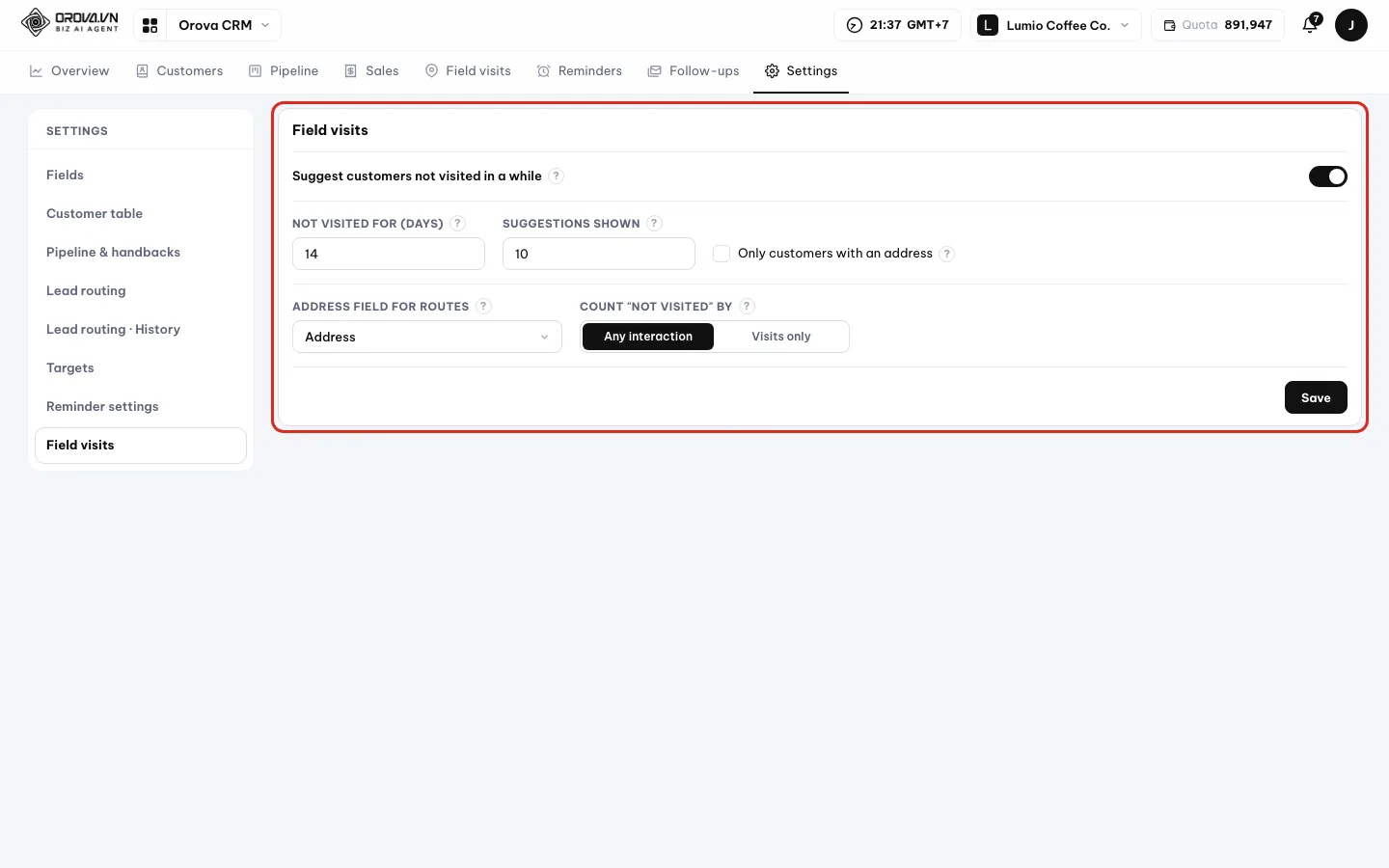This screenshot has width=1389, height=868.
Task: Open the Follow-ups tab
Action: click(694, 70)
